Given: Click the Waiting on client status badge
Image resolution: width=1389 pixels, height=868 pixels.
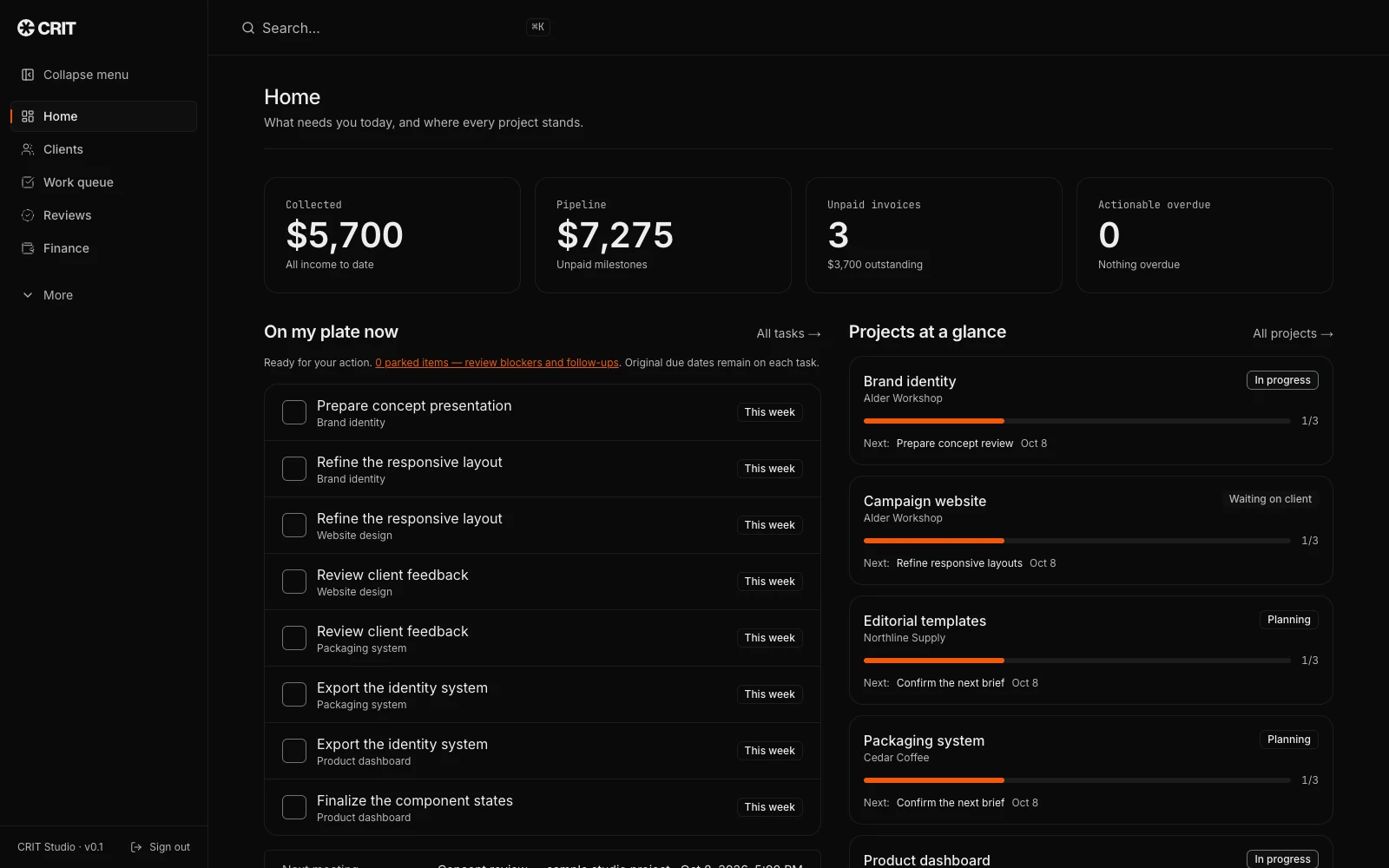Looking at the screenshot, I should [x=1270, y=499].
